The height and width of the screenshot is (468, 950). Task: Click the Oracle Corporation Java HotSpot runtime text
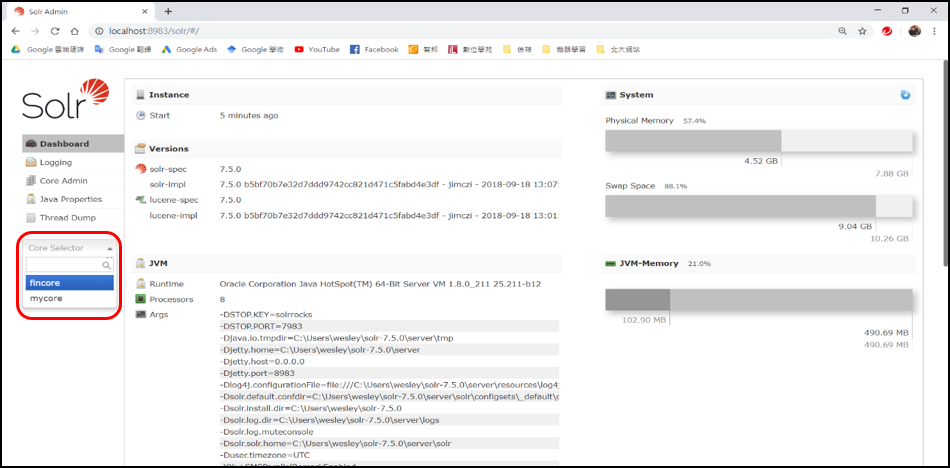380,284
